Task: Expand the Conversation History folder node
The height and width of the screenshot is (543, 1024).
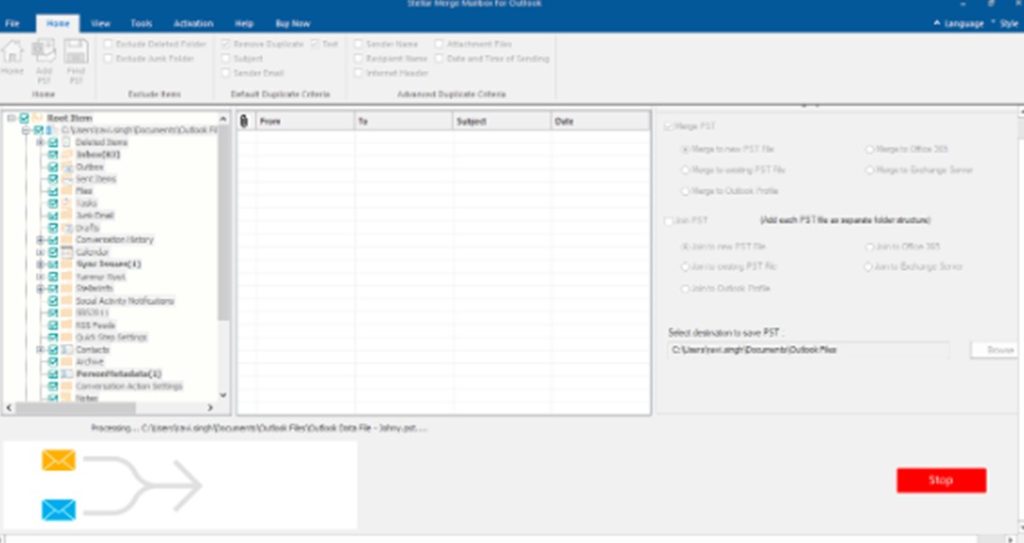Action: click(x=40, y=240)
